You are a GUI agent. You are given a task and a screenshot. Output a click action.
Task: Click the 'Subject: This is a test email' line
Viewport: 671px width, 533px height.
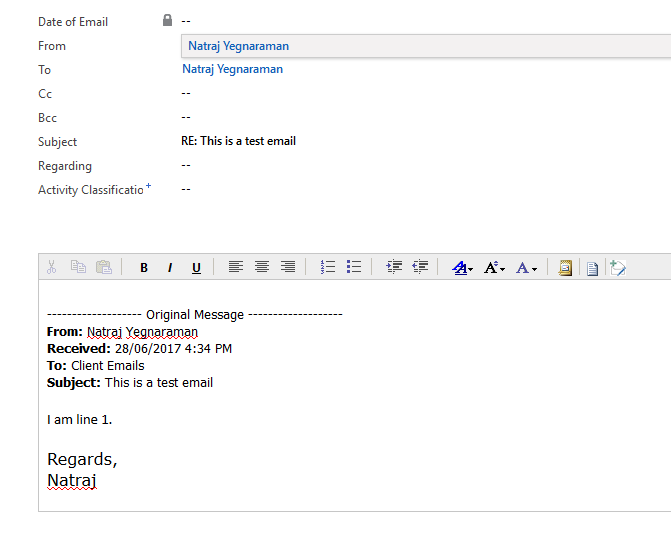click(130, 383)
